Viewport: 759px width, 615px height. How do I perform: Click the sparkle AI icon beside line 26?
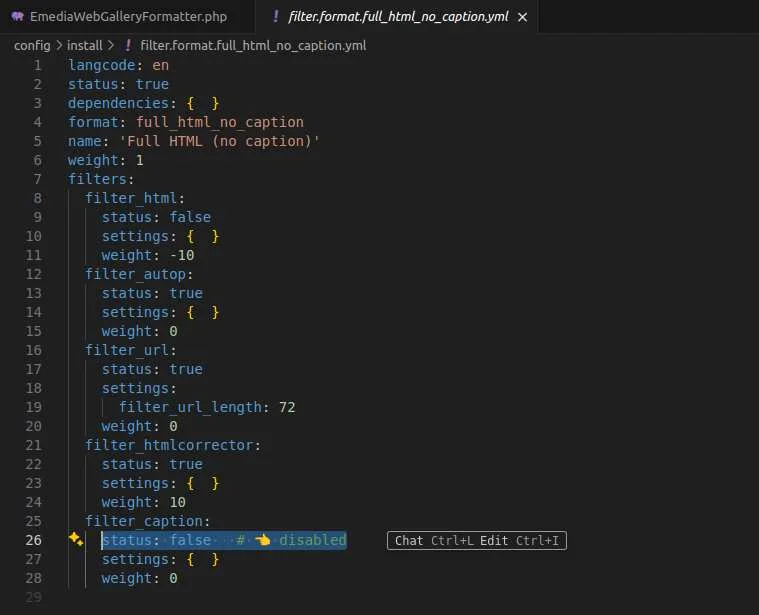[x=75, y=539]
